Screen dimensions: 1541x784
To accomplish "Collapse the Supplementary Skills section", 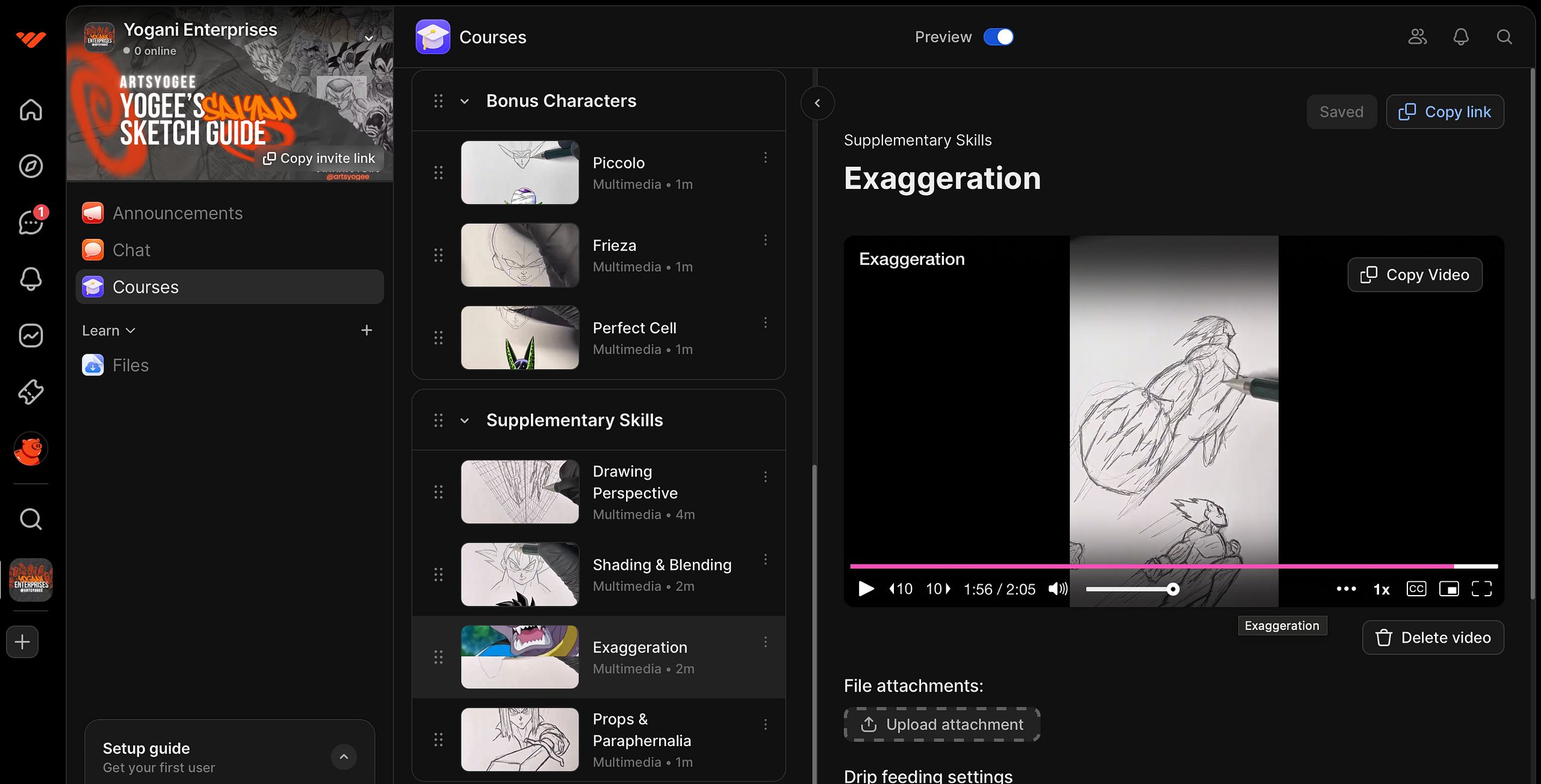I will [464, 421].
